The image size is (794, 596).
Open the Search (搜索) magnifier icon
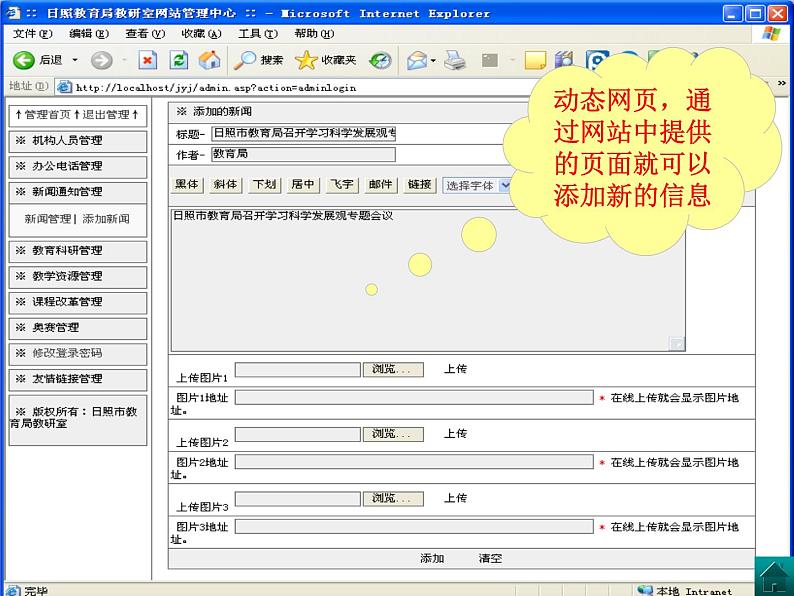click(245, 60)
